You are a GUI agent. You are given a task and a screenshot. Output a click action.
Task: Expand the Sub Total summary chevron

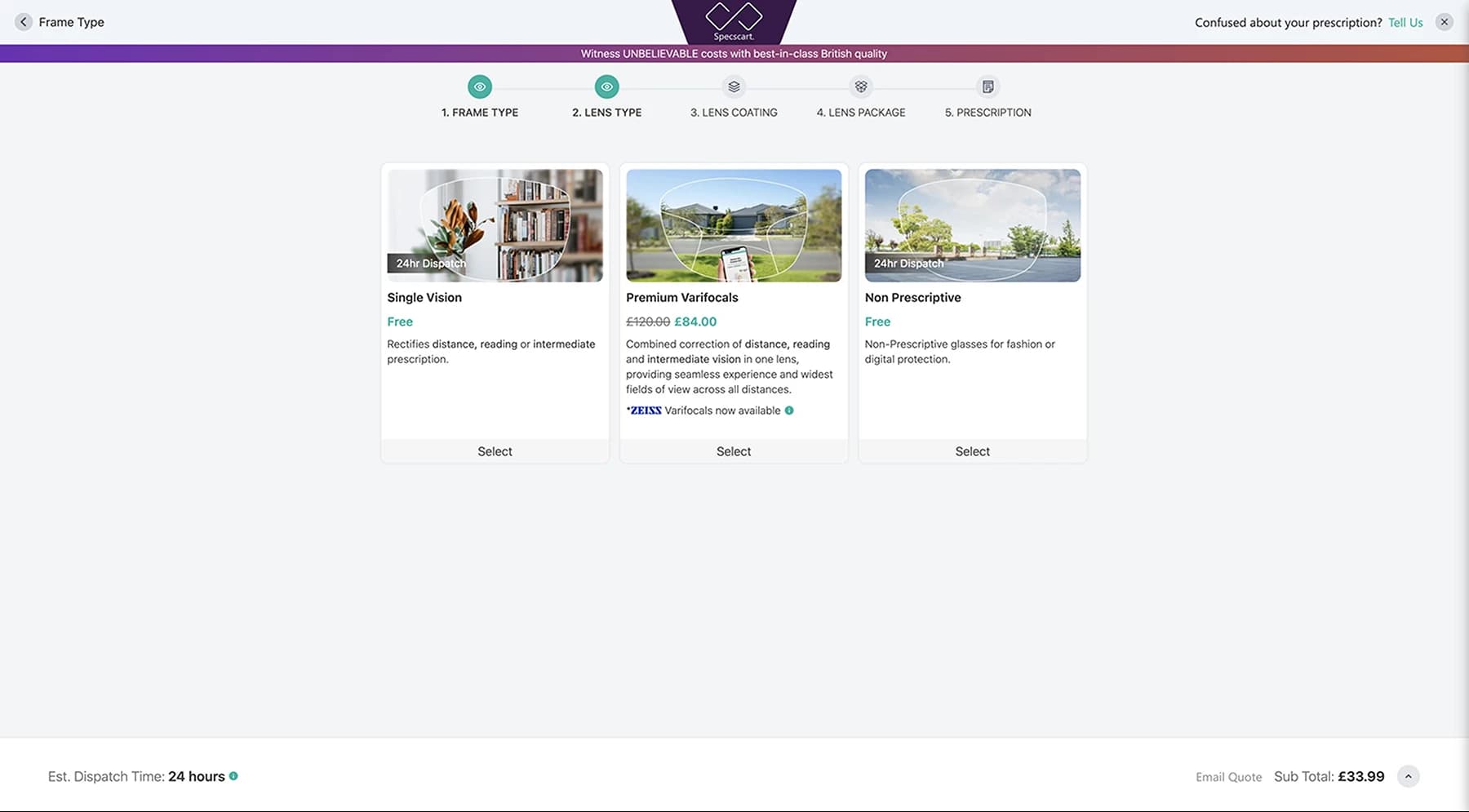click(1408, 776)
